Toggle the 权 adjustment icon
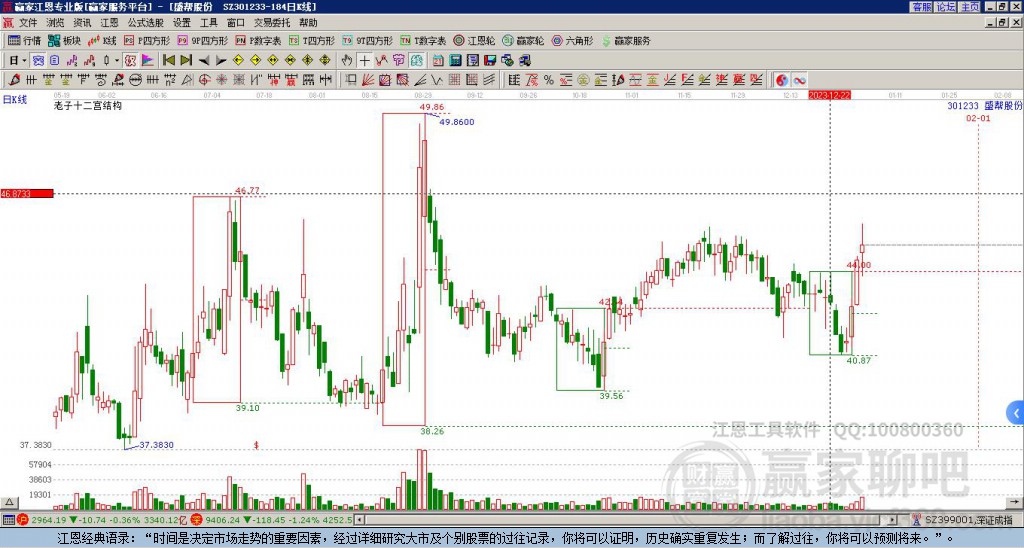Image resolution: width=1024 pixels, height=548 pixels. 130,61
